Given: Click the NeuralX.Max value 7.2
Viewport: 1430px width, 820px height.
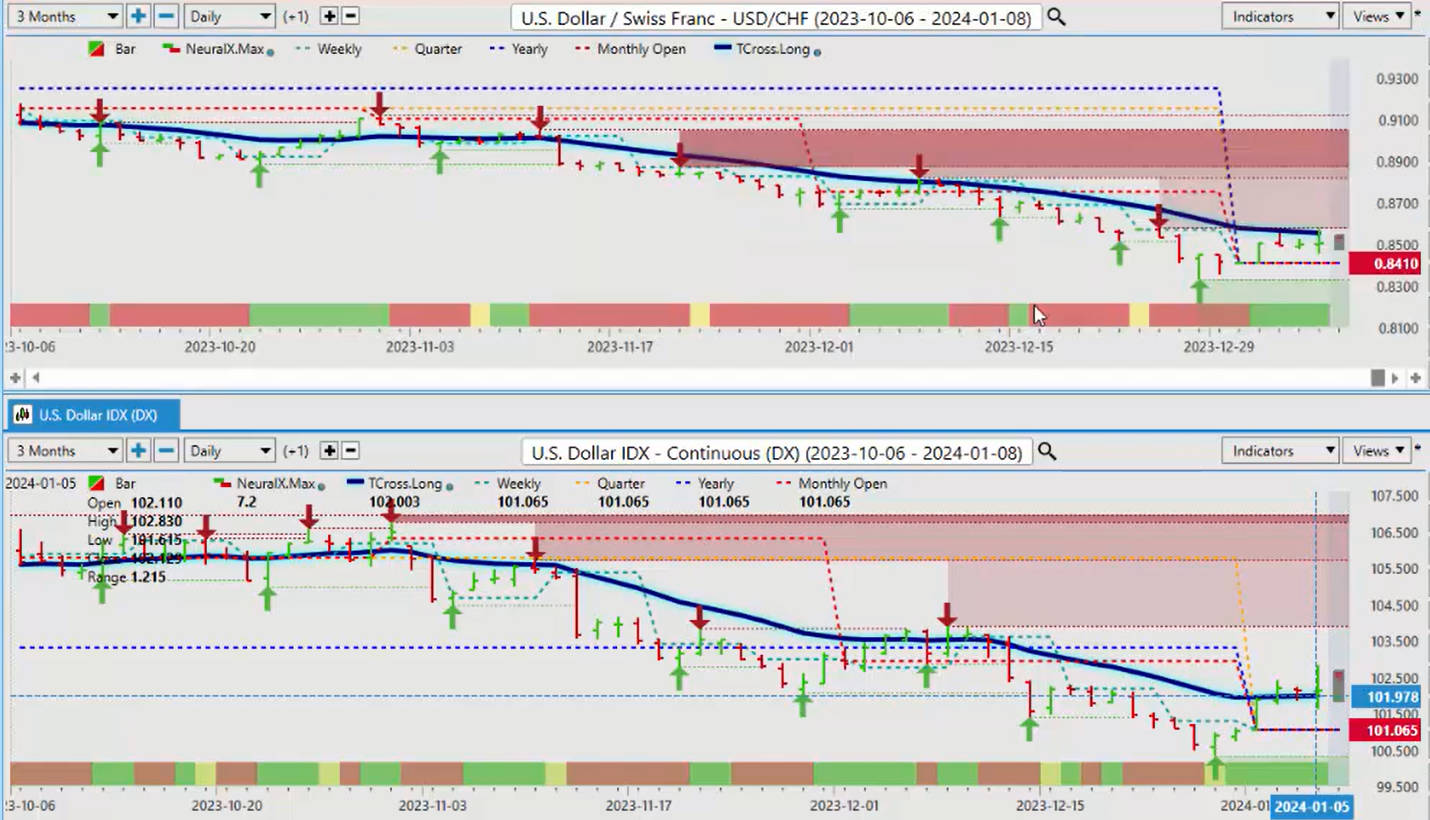Looking at the screenshot, I should click(x=245, y=501).
